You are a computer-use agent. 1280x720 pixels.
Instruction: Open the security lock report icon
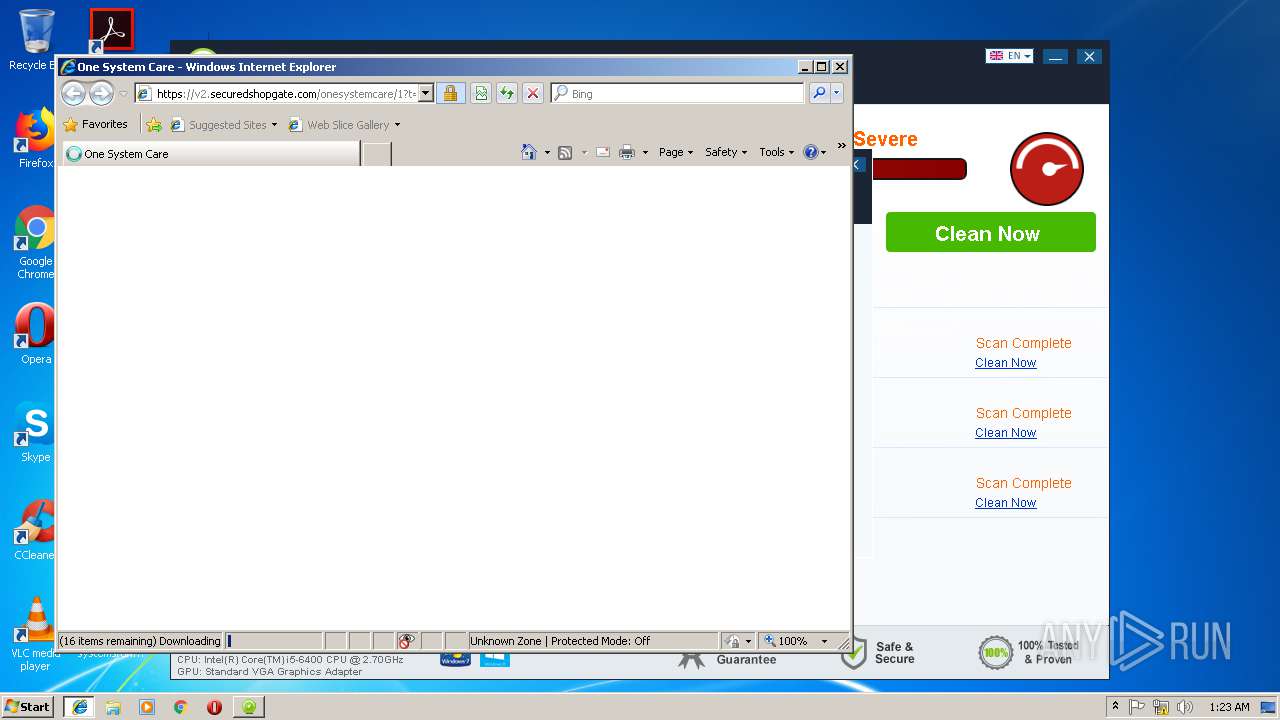(450, 93)
